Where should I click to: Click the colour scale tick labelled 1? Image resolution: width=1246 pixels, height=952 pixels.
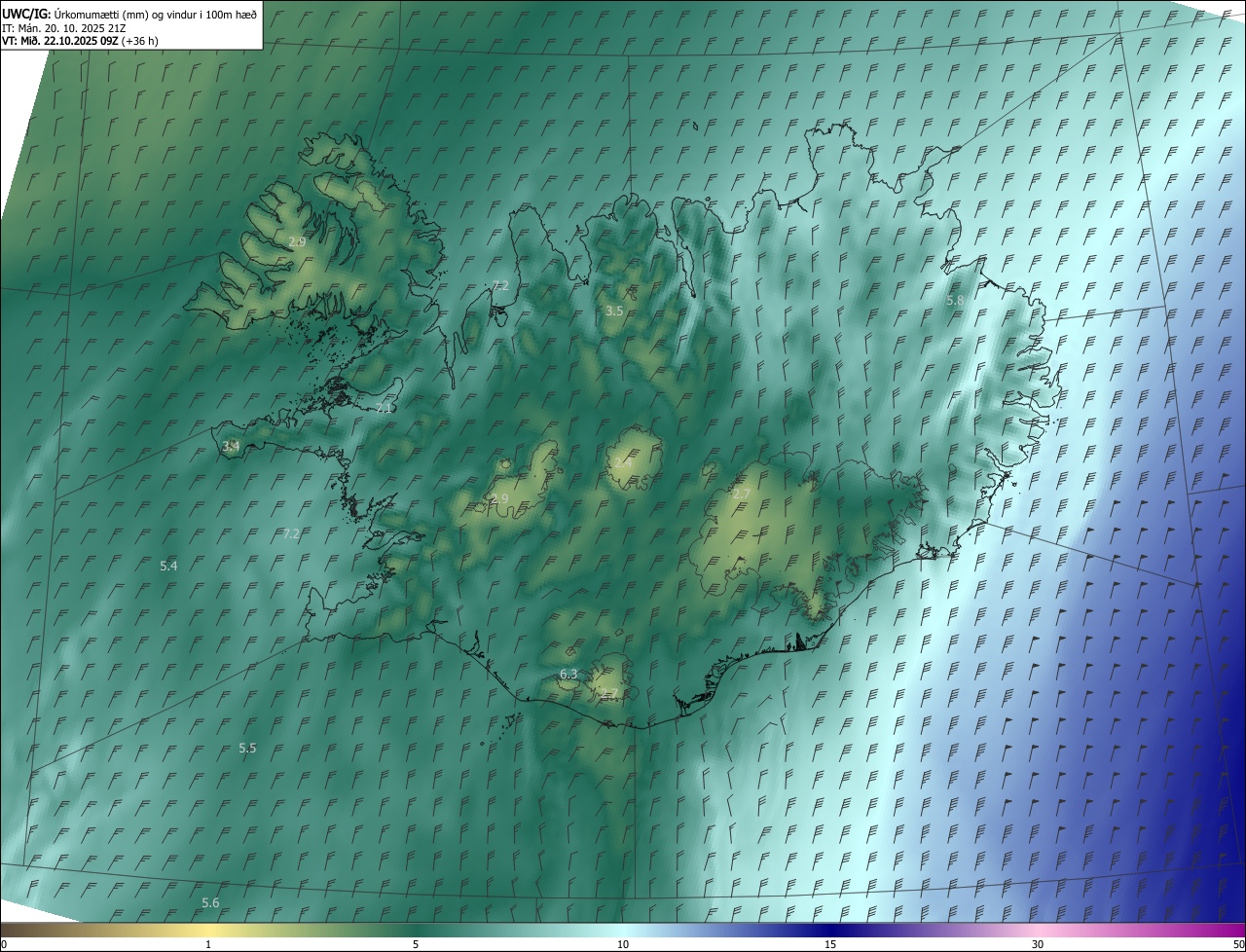208,944
